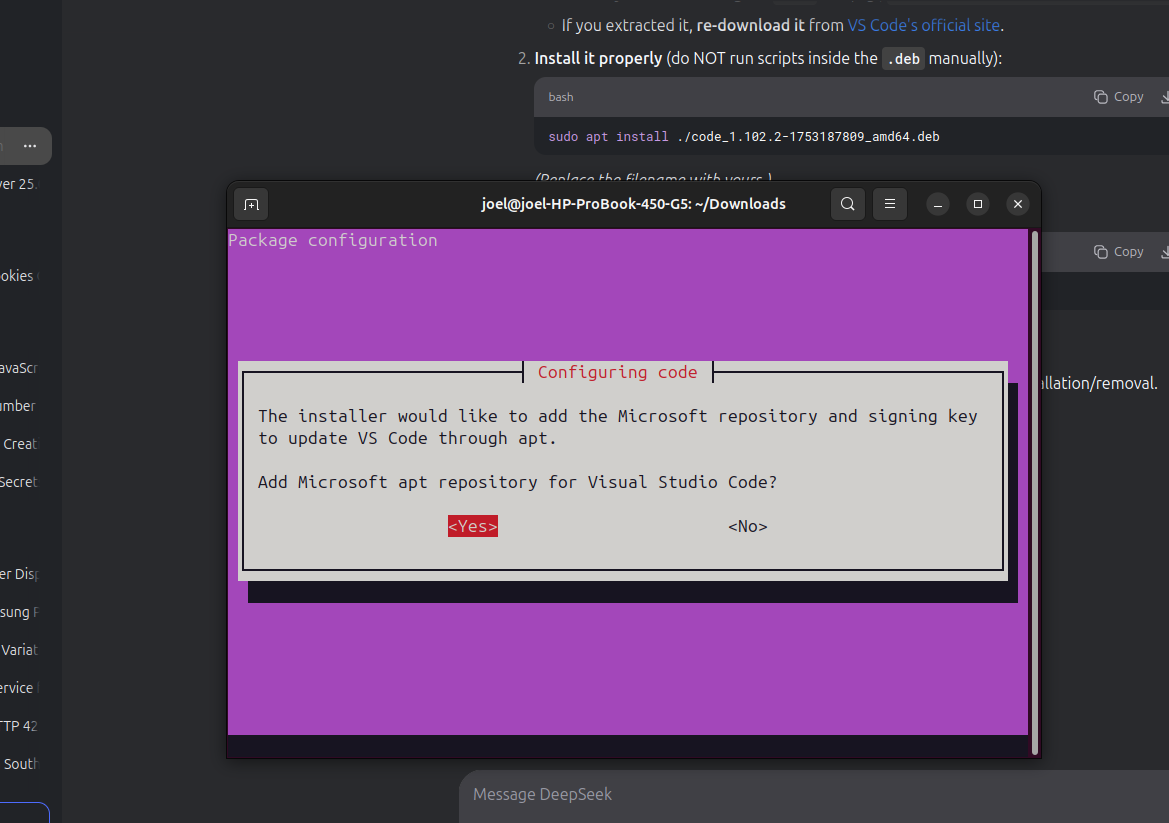1169x823 pixels.
Task: Open sidebar chat starting with 'Variat'
Action: point(19,650)
